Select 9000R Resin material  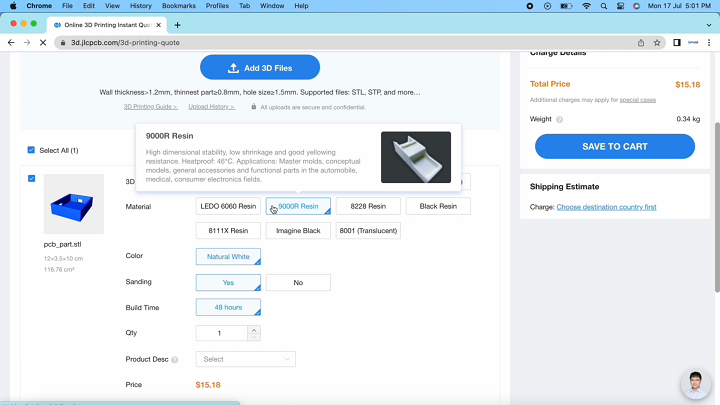(x=298, y=206)
